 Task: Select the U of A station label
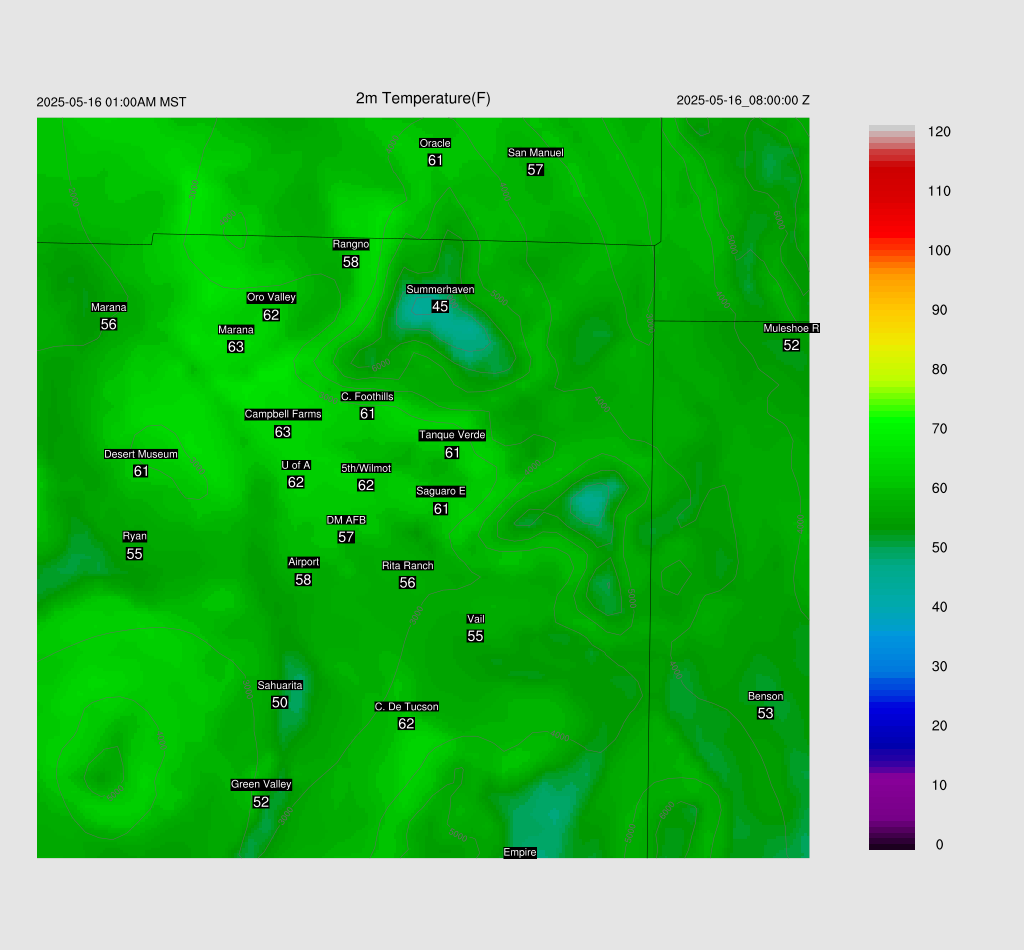coord(296,465)
